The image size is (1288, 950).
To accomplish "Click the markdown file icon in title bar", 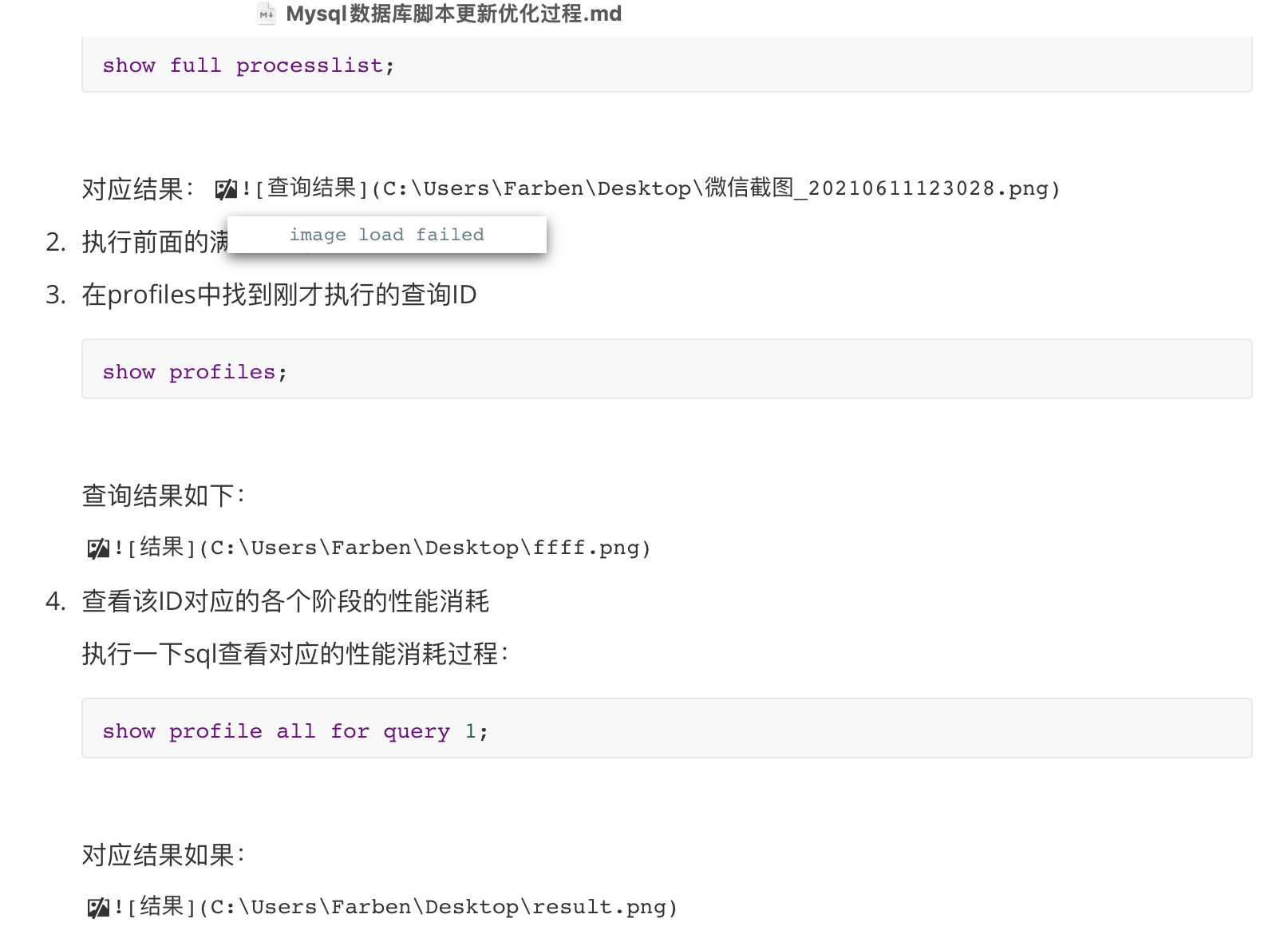I will (x=267, y=14).
